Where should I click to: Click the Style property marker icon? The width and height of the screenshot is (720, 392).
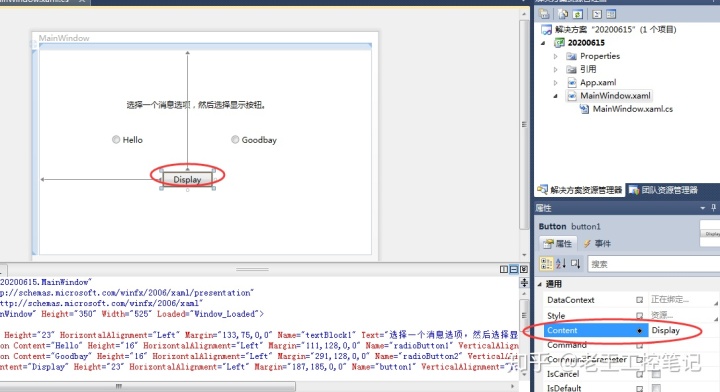tap(639, 316)
